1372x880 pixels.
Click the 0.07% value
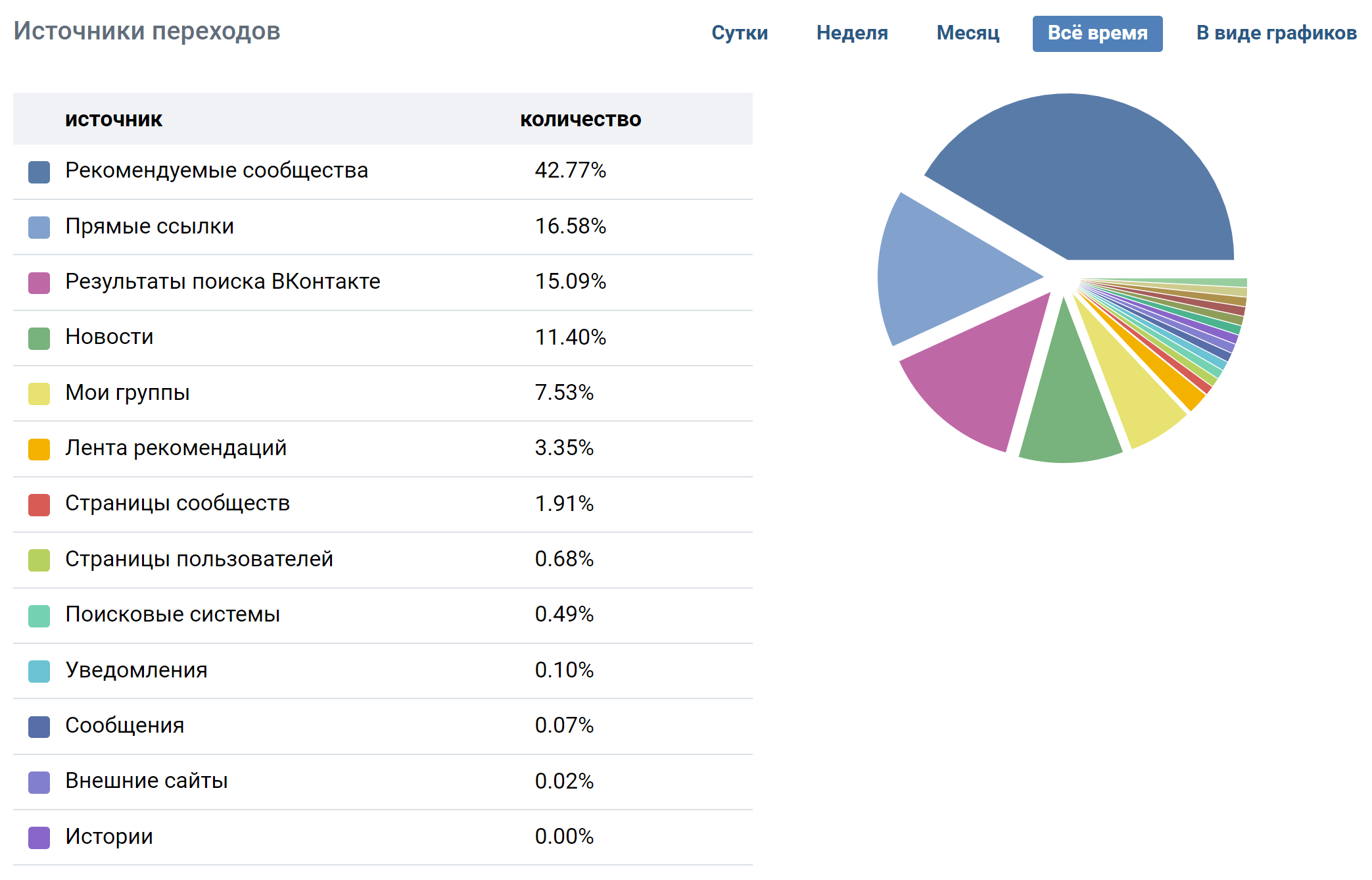[564, 725]
